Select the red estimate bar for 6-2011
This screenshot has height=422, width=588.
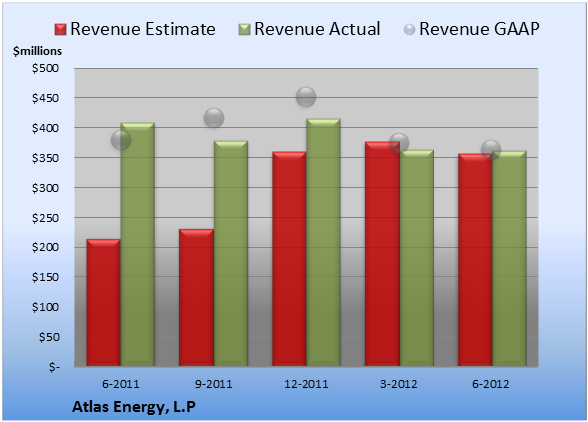[x=104, y=302]
